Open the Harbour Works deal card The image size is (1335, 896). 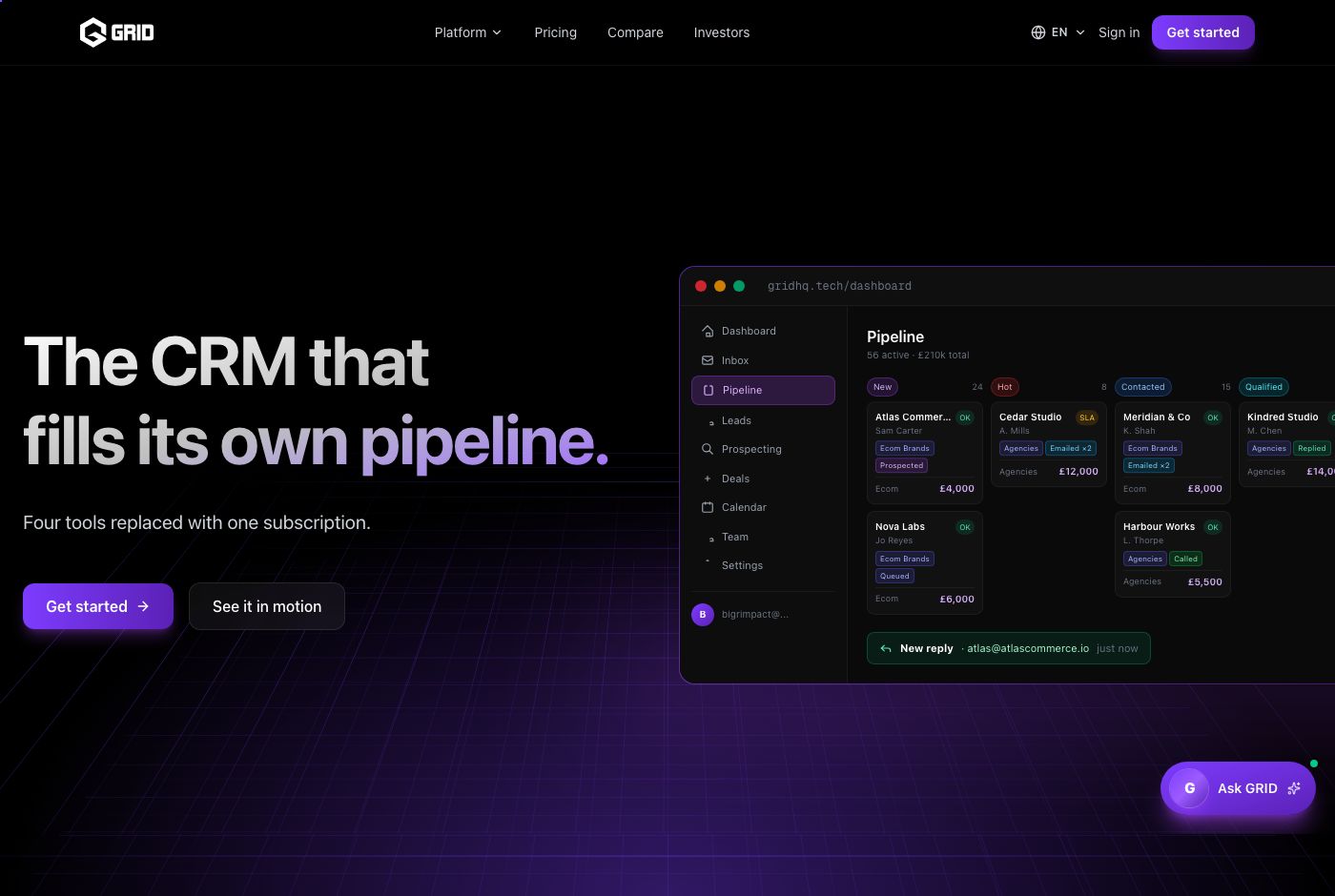tap(1173, 555)
